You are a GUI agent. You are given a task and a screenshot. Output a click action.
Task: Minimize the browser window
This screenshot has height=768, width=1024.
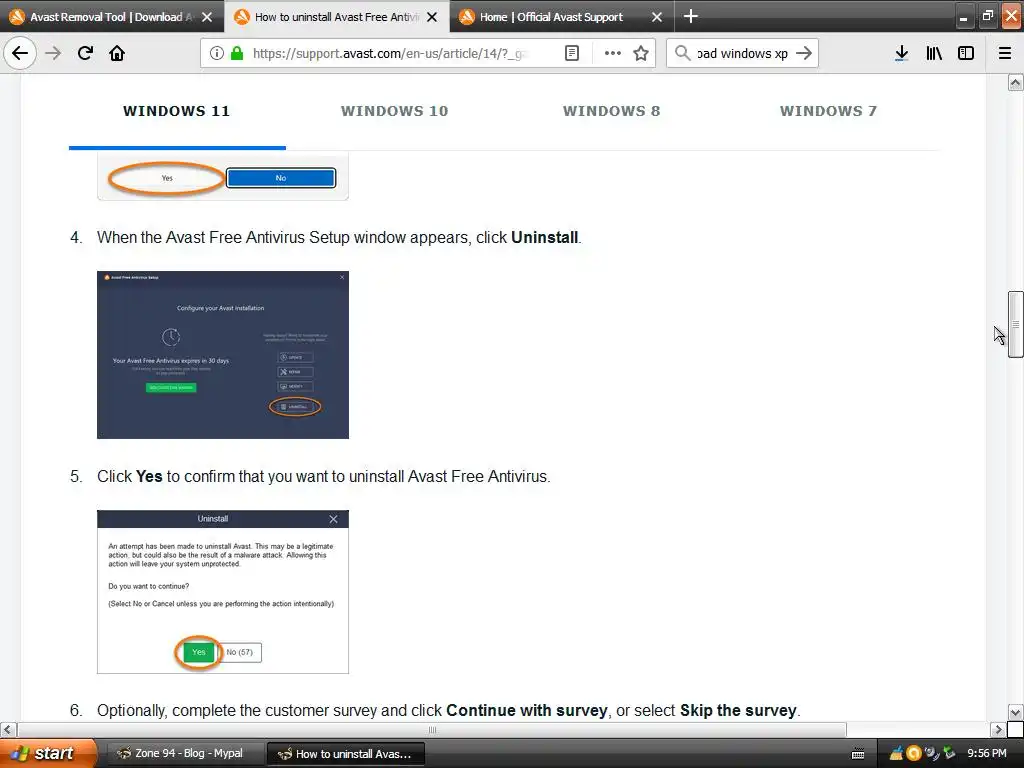click(x=963, y=16)
